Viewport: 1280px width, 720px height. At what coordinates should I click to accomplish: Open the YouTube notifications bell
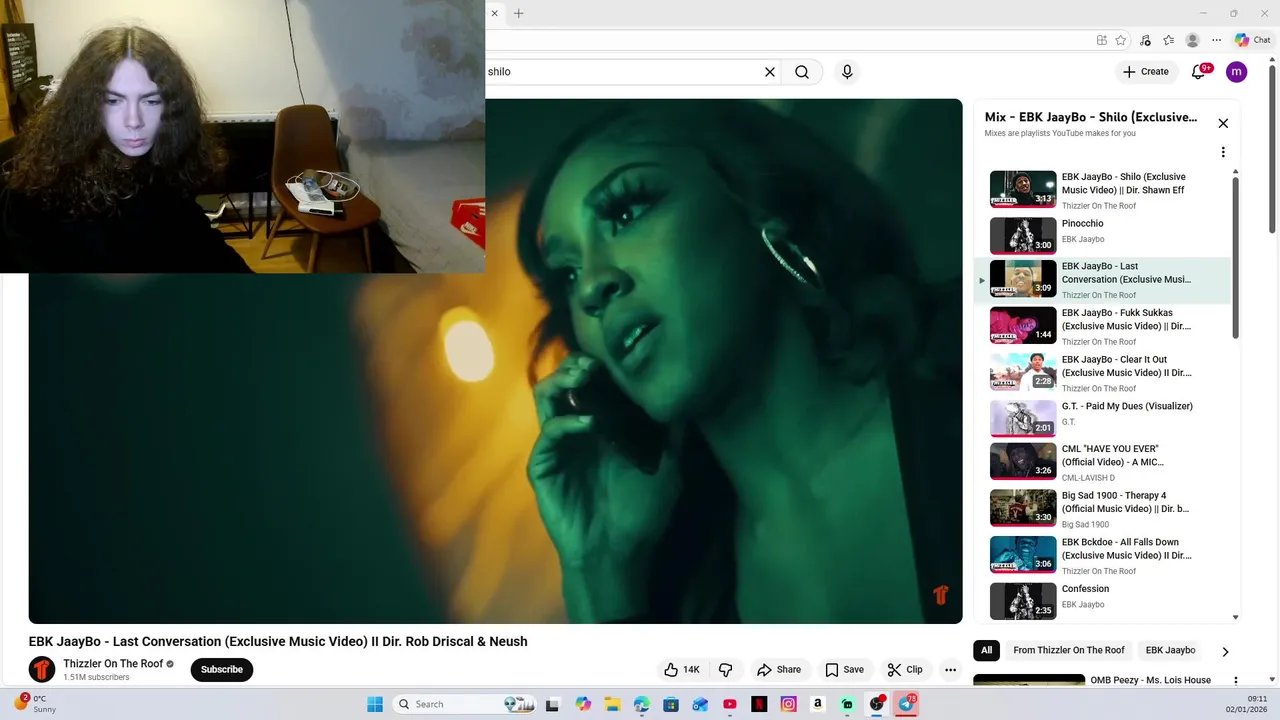[1199, 72]
